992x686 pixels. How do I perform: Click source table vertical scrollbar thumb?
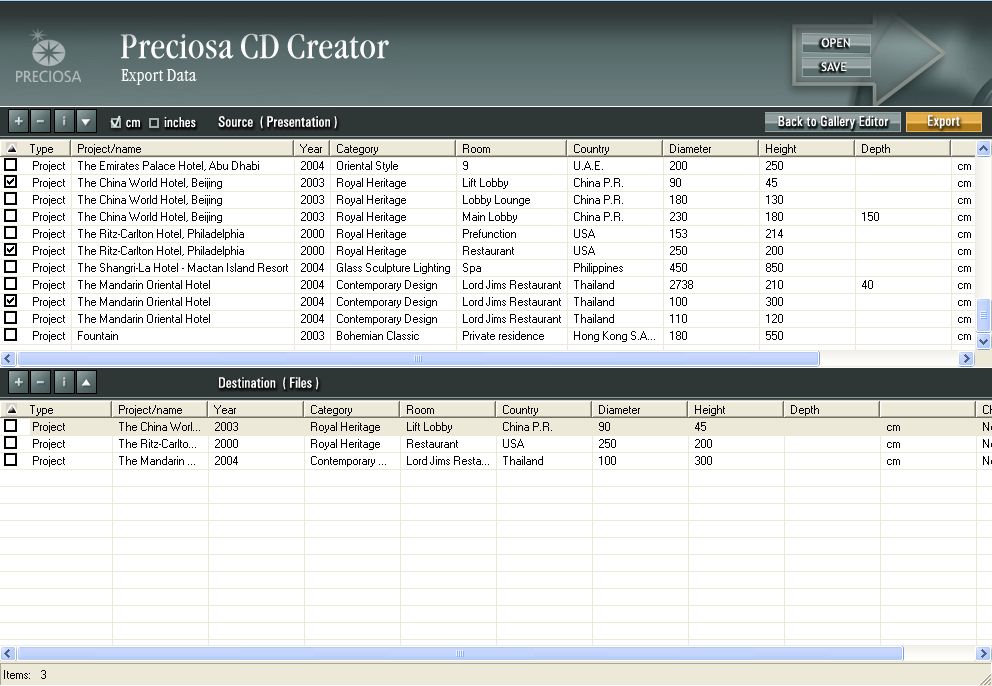tap(983, 315)
